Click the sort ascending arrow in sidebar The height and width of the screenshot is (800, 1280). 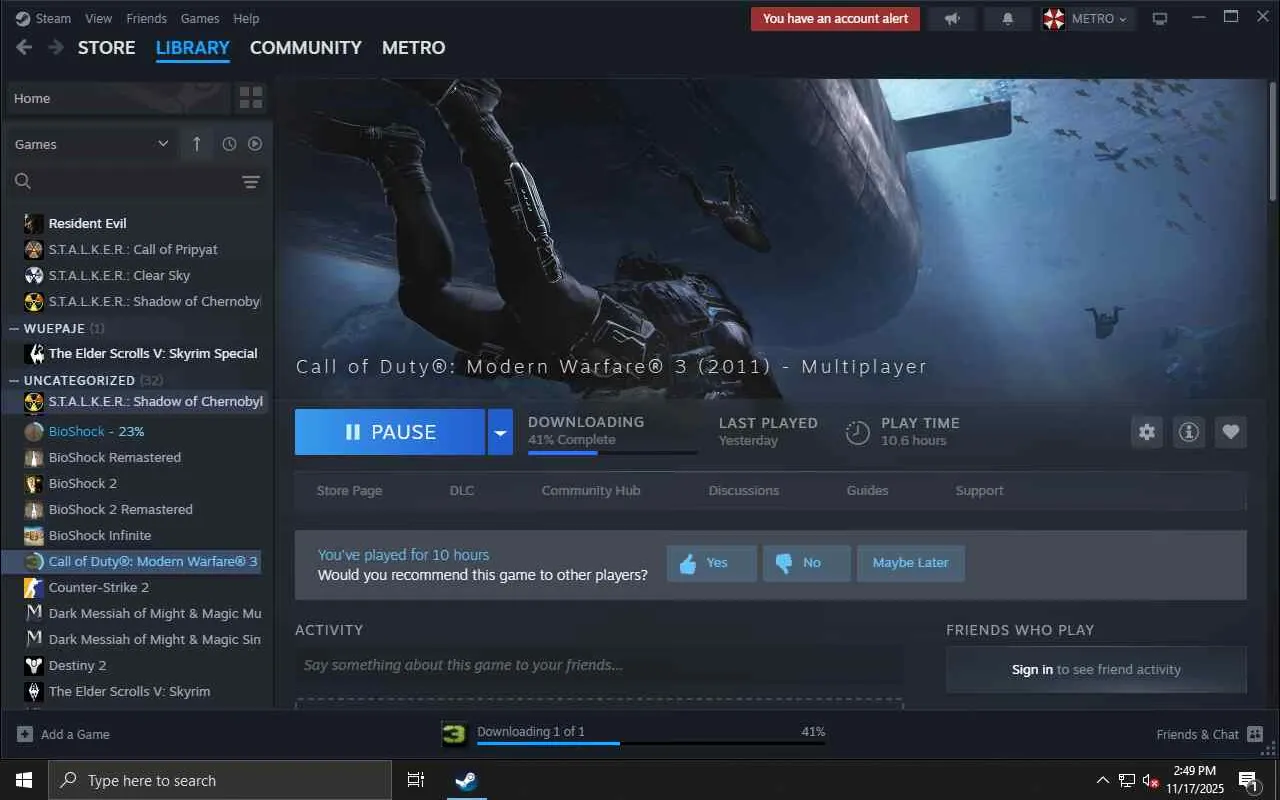click(196, 144)
